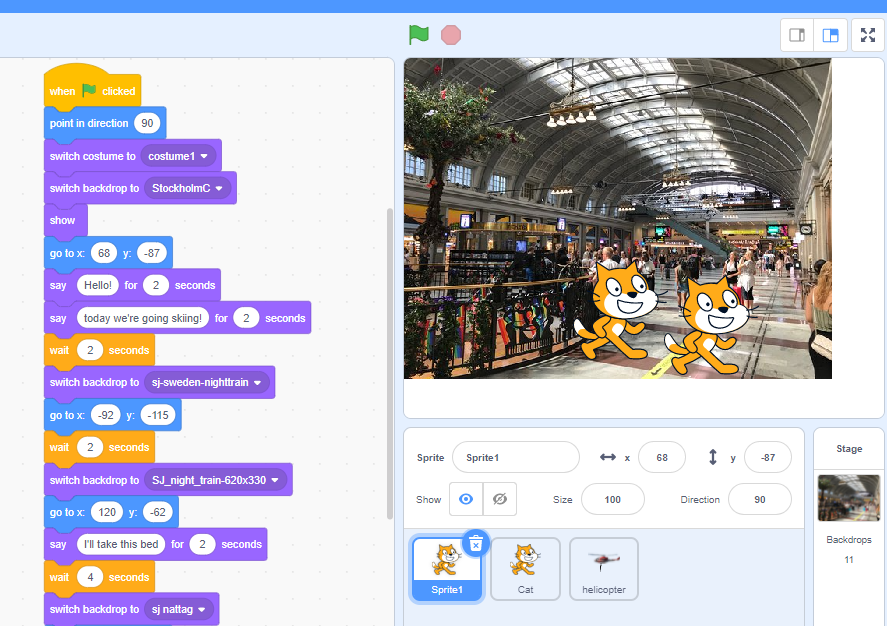887x626 pixels.
Task: Edit seconds in 'going skiing' say block
Action: [x=246, y=318]
